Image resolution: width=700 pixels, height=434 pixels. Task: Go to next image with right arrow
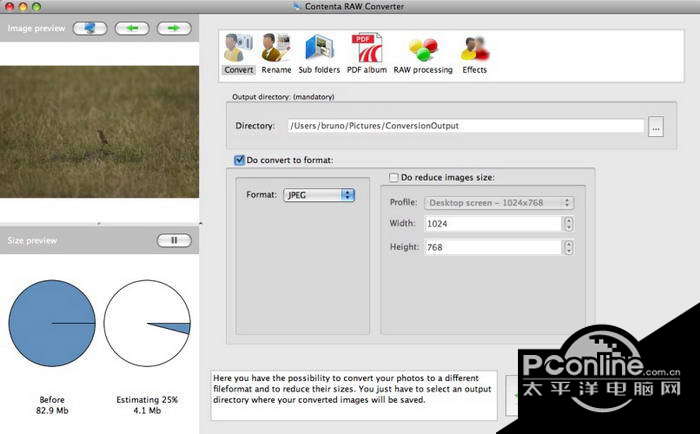tap(174, 29)
